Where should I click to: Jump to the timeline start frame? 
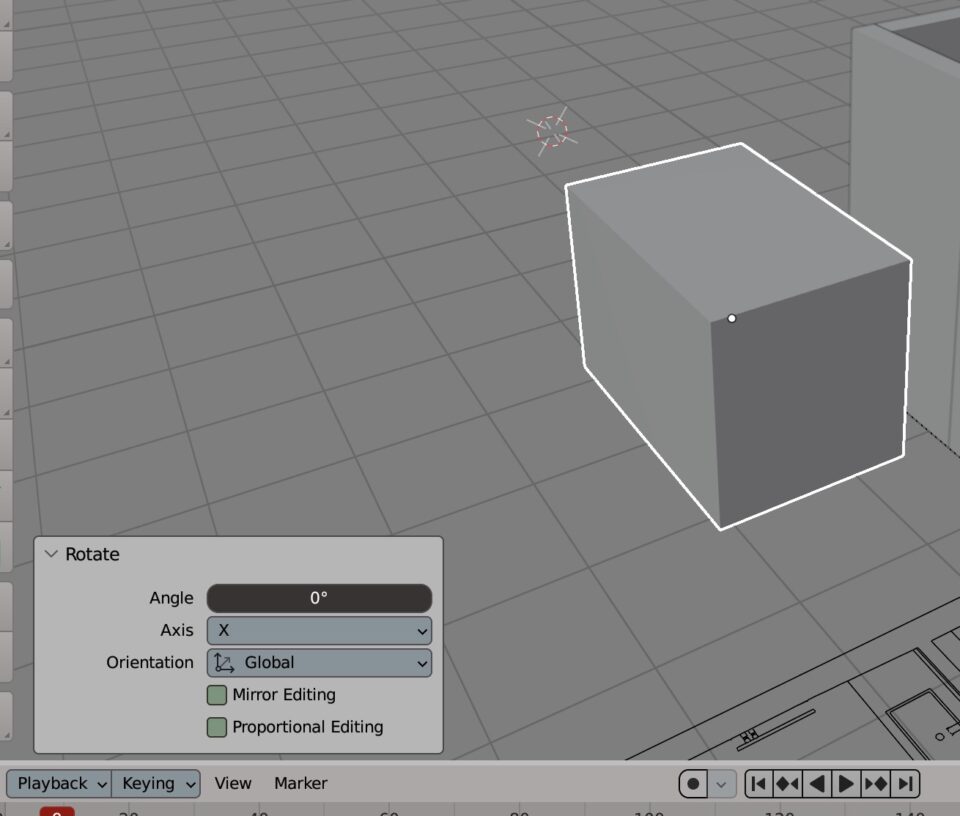(759, 784)
